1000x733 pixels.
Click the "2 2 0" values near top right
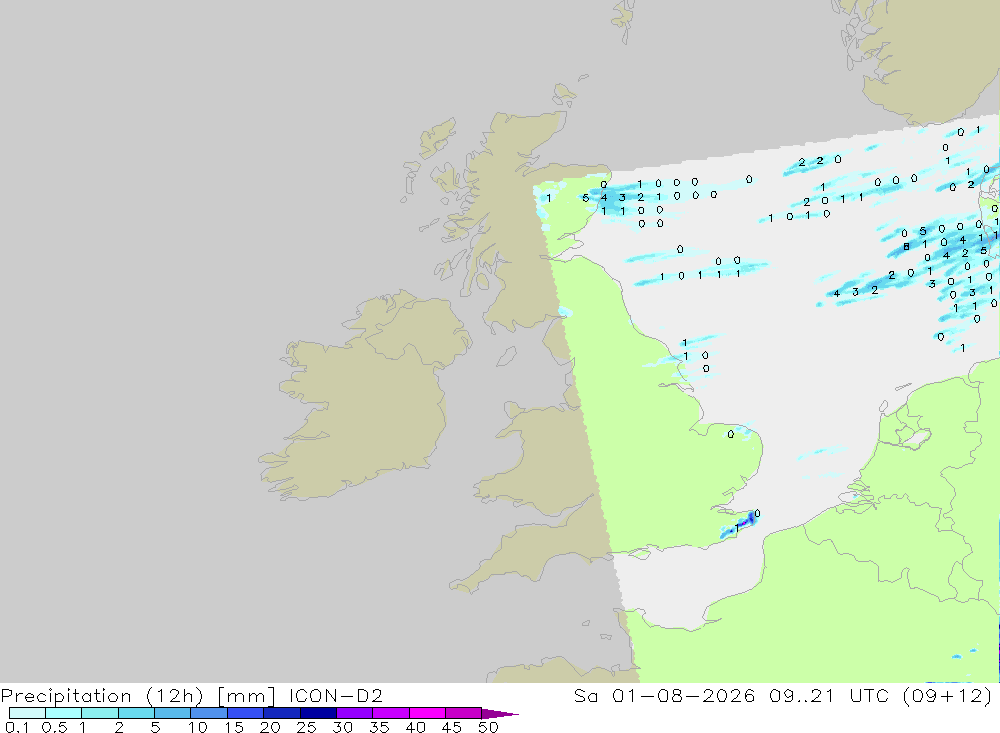[820, 161]
